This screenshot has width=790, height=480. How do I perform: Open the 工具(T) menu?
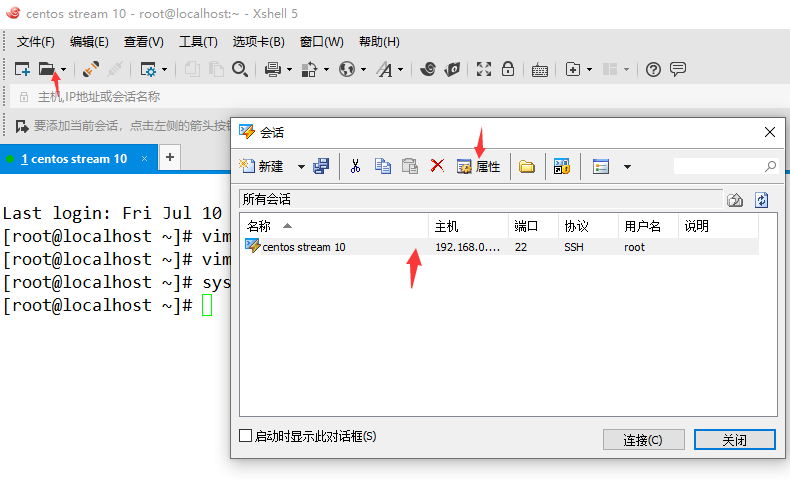198,42
